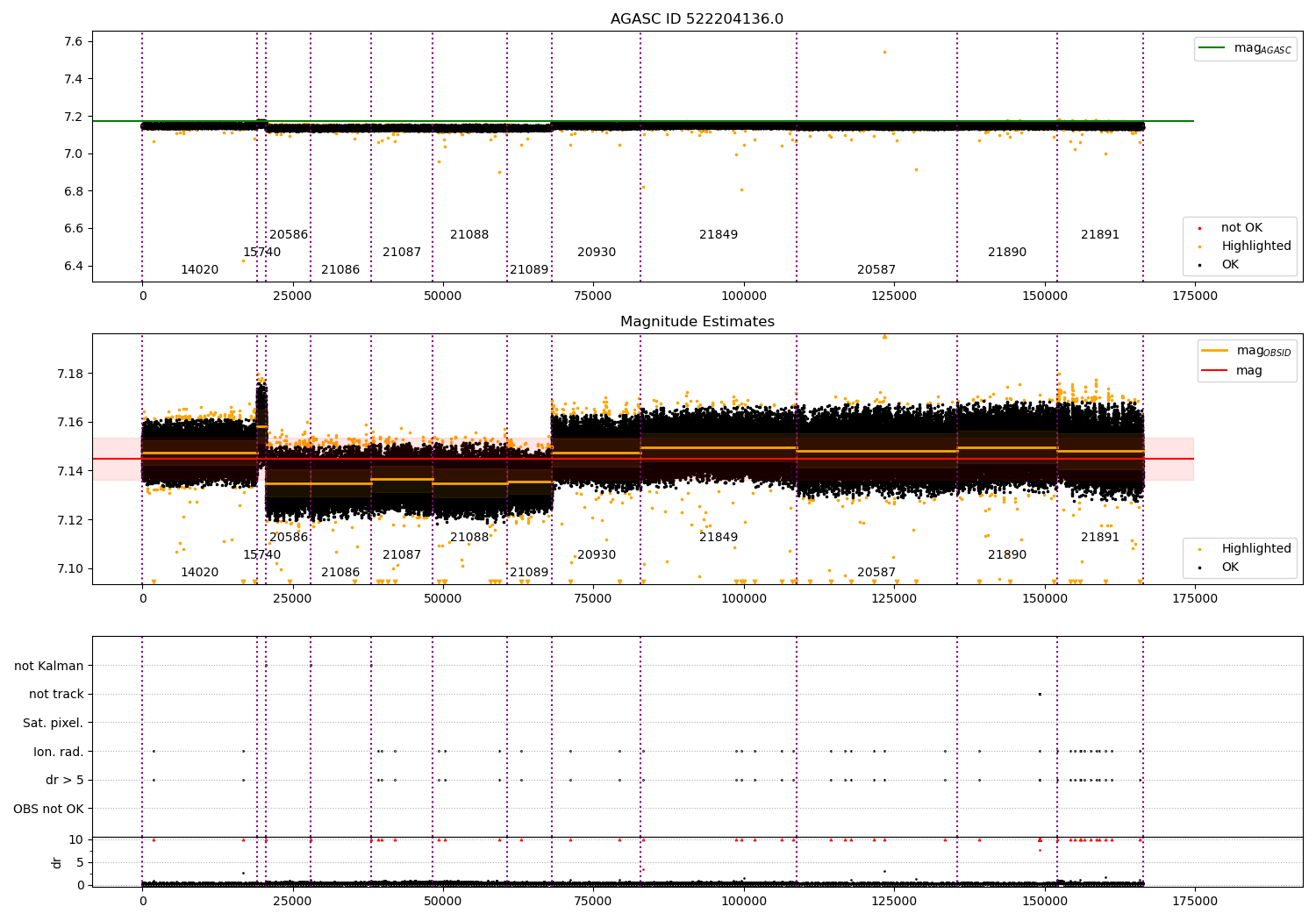Image resolution: width=1316 pixels, height=921 pixels.
Task: Click dr axis tick 10 in bottom plot
Action: click(76, 840)
